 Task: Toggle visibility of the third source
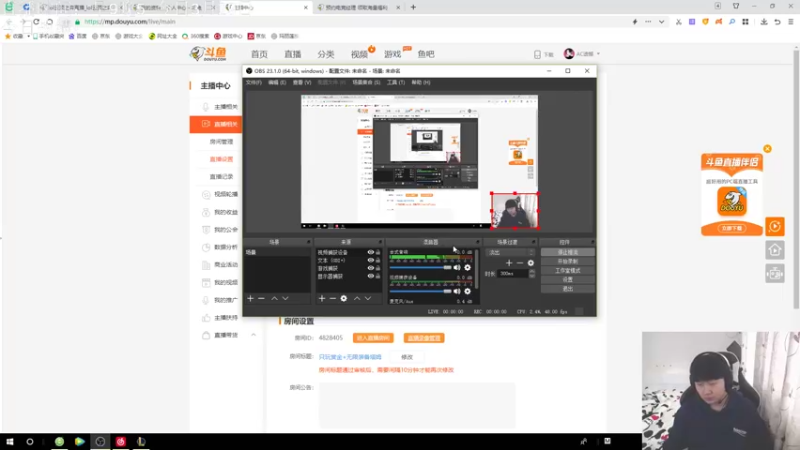(x=371, y=268)
